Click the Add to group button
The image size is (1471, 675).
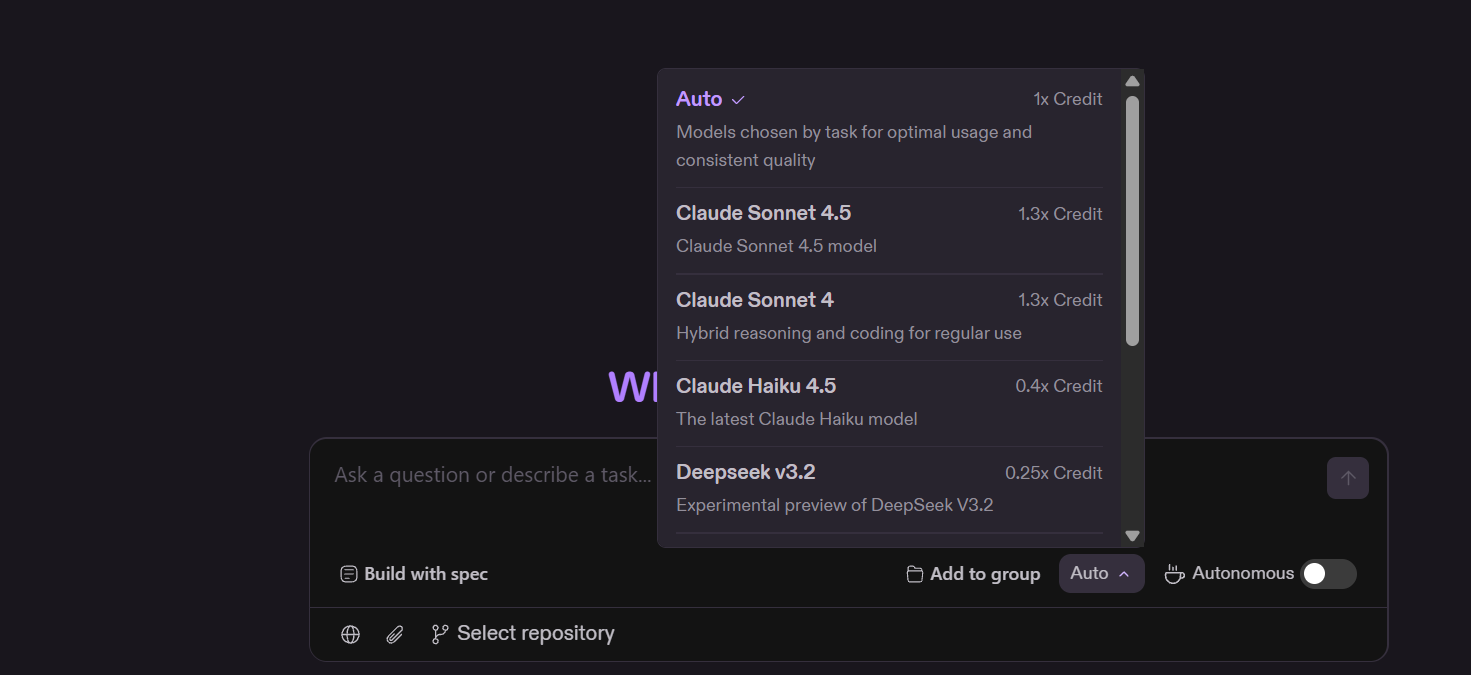point(973,574)
